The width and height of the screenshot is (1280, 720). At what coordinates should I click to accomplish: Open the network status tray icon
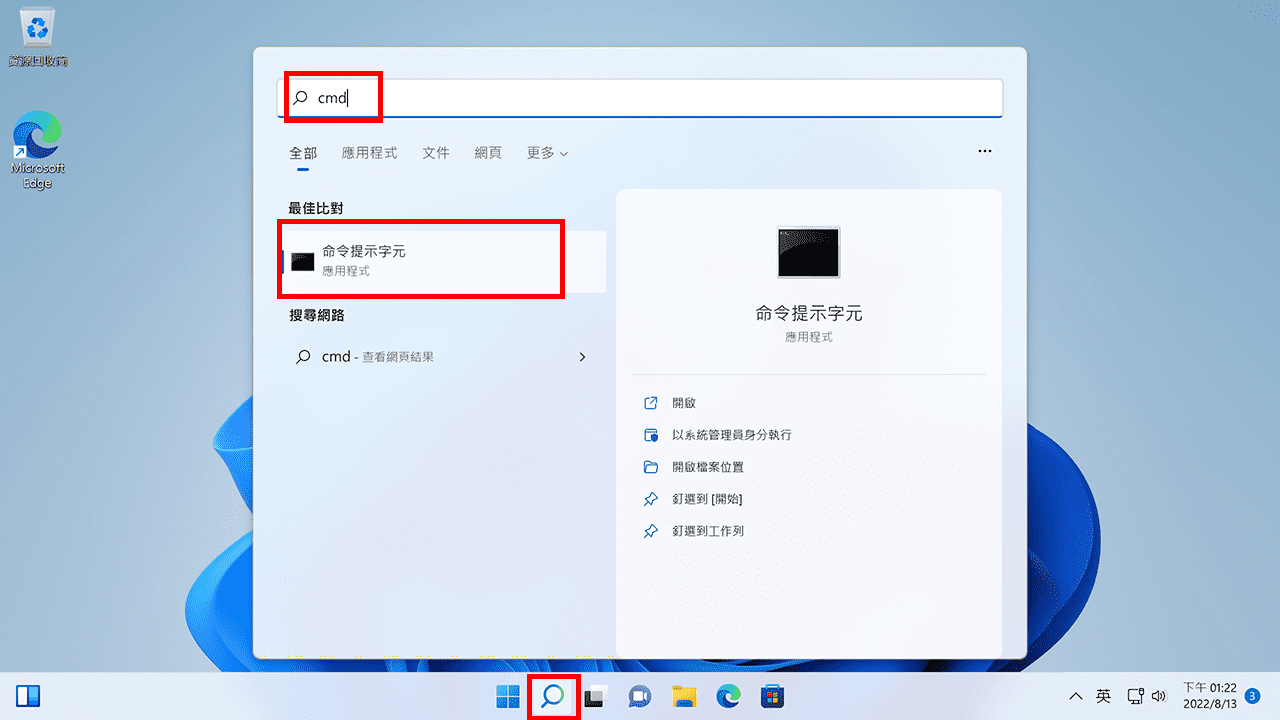[1135, 696]
